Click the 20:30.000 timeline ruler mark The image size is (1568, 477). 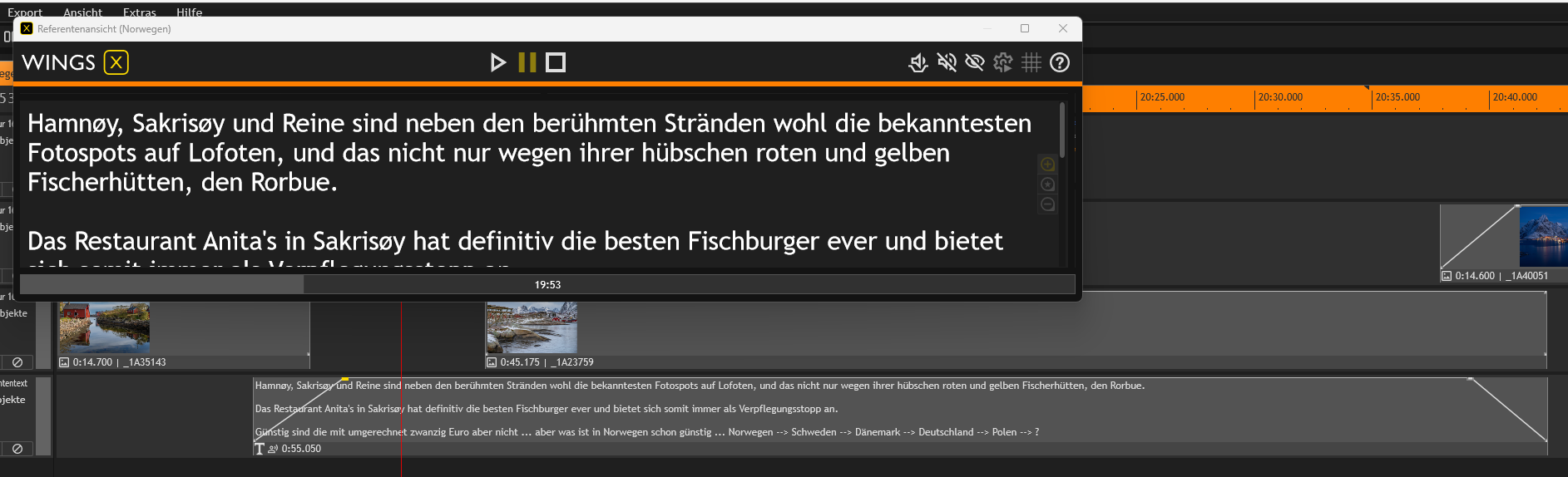point(1280,97)
